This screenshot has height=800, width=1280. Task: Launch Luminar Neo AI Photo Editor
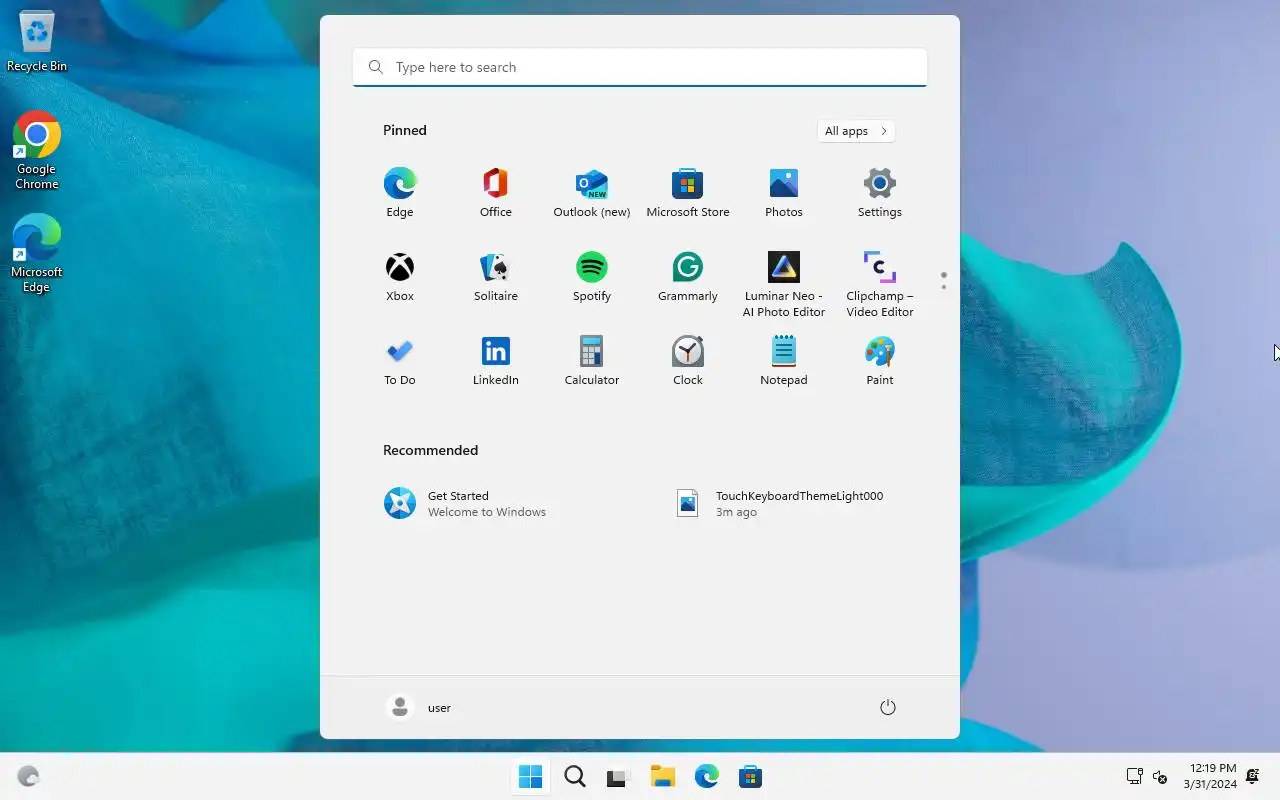click(784, 284)
